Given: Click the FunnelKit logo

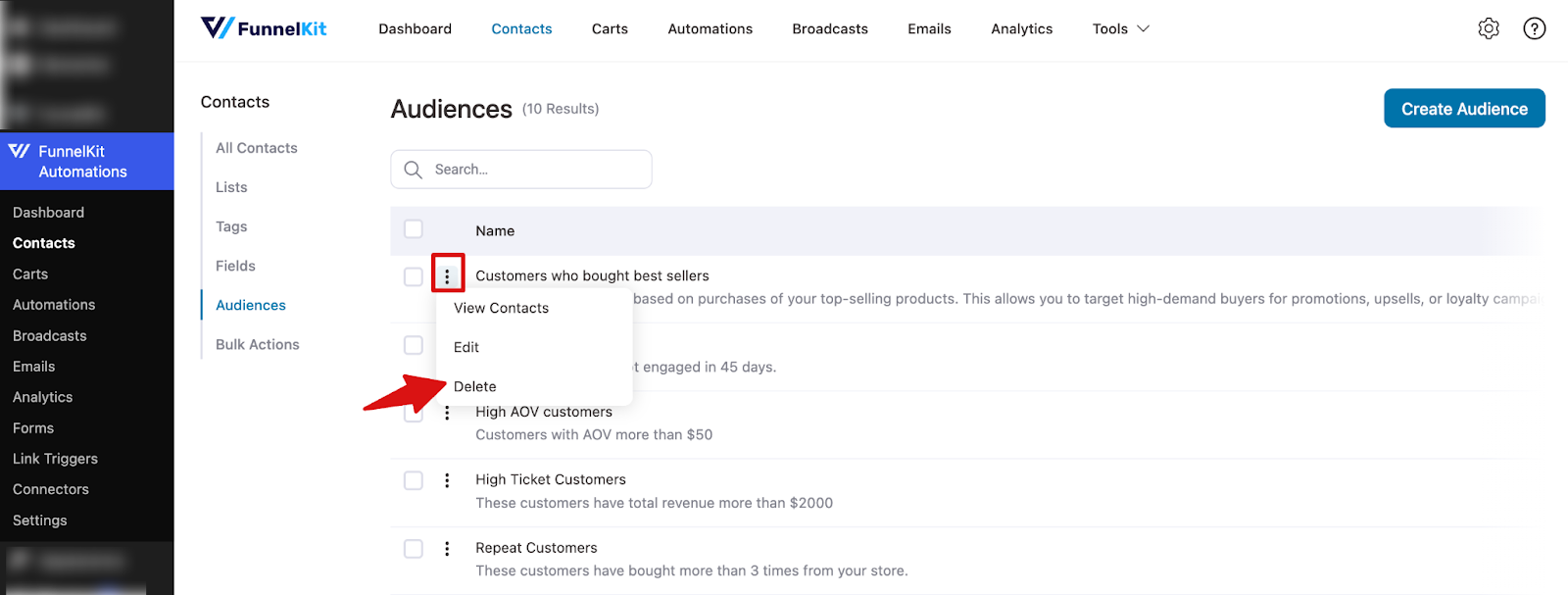Looking at the screenshot, I should [264, 28].
